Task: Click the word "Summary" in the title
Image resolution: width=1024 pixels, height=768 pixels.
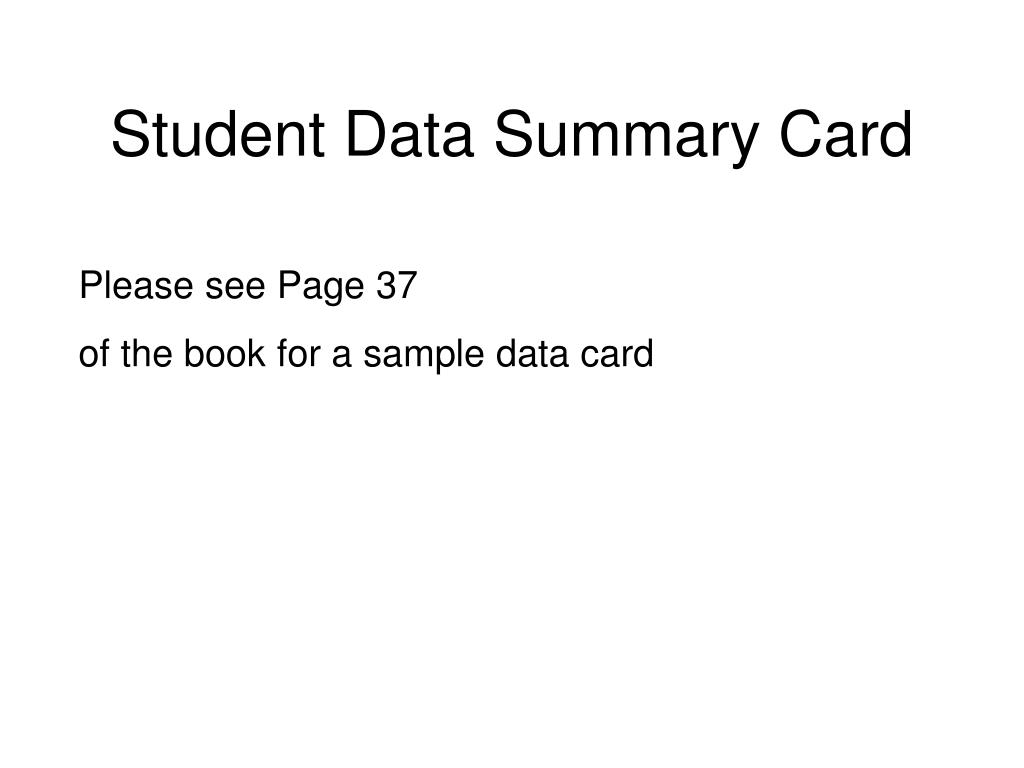Action: (x=626, y=138)
